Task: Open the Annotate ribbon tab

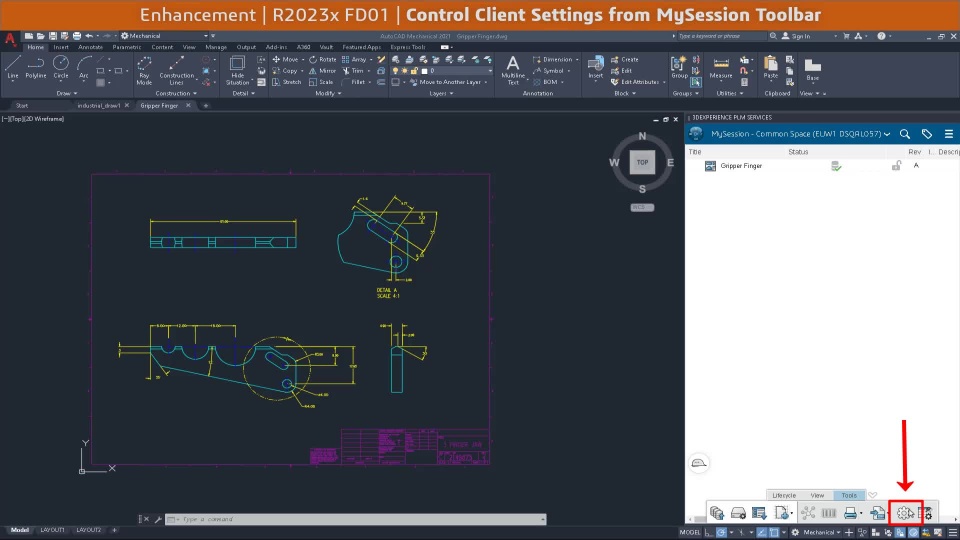Action: pyautogui.click(x=90, y=47)
